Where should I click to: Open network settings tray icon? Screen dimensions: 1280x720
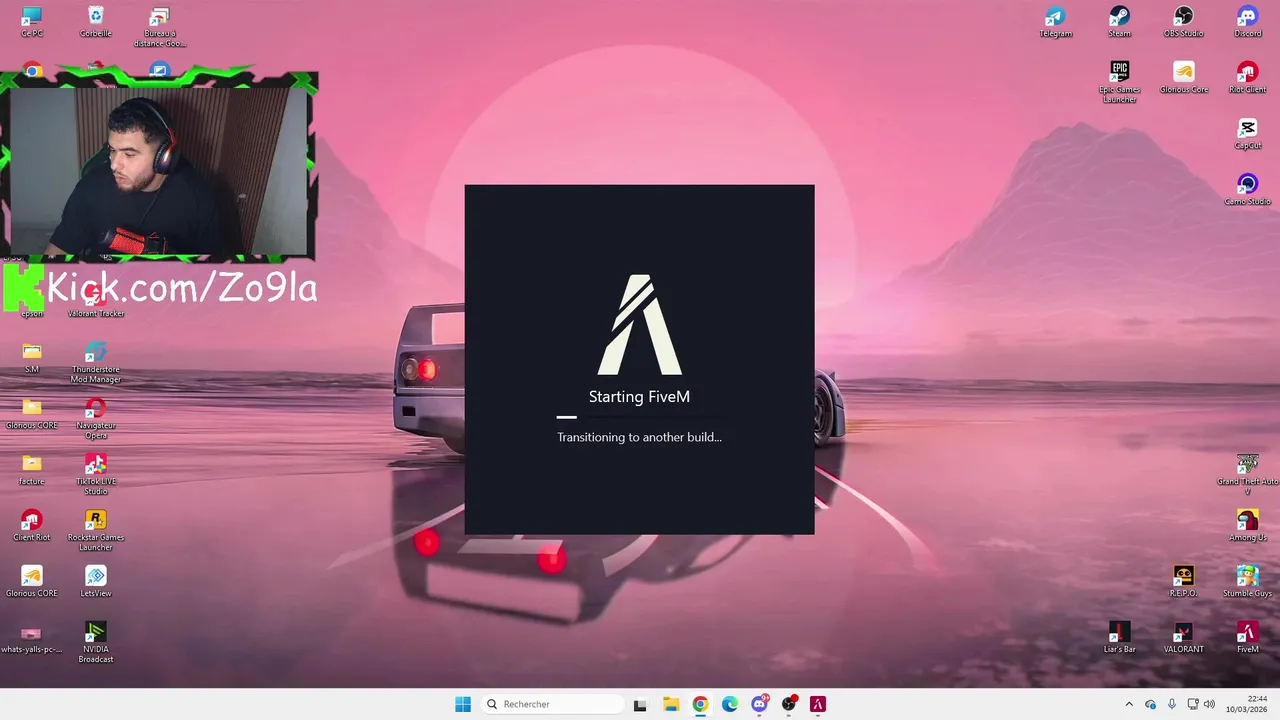click(x=1193, y=704)
